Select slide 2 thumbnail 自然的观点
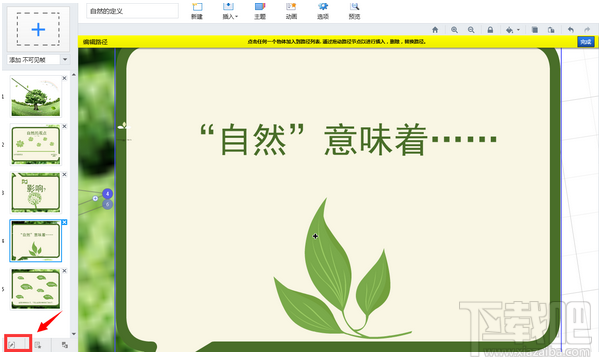This screenshot has height=362, width=599. [36, 145]
